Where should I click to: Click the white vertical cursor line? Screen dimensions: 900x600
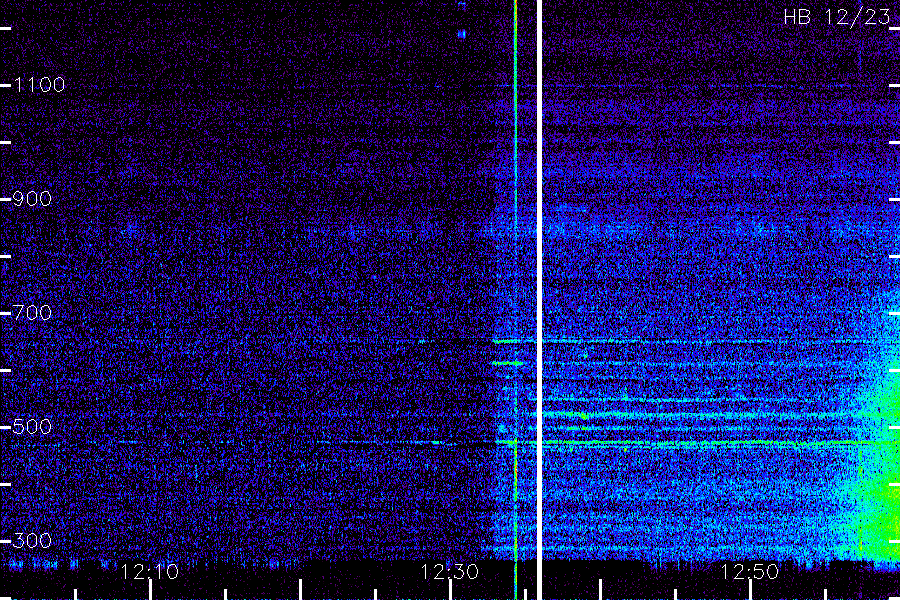[540, 299]
